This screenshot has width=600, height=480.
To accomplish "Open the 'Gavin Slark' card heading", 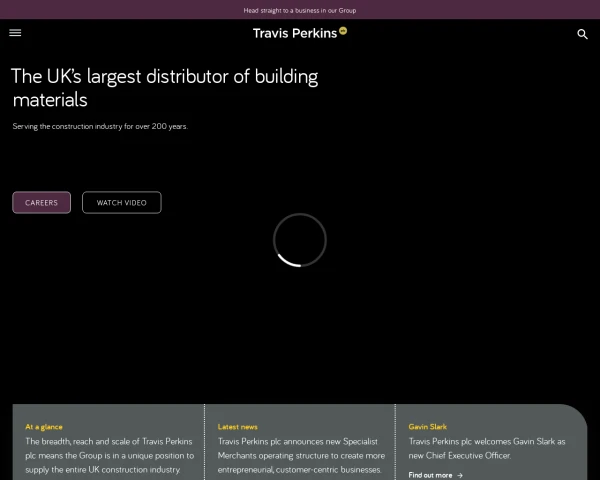I will (427, 427).
